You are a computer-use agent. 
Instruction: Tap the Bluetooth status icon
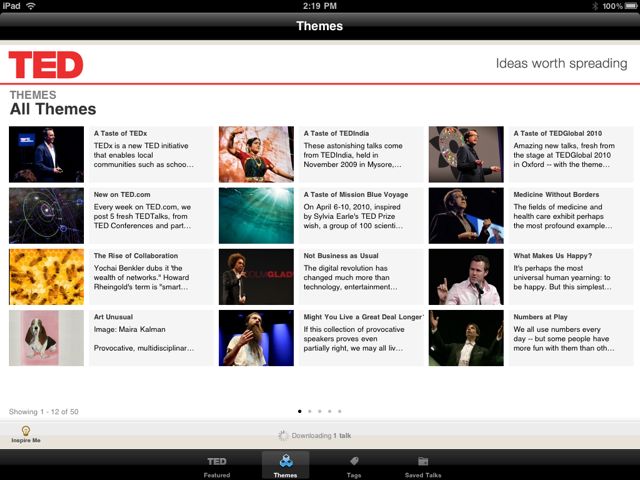[x=595, y=6]
